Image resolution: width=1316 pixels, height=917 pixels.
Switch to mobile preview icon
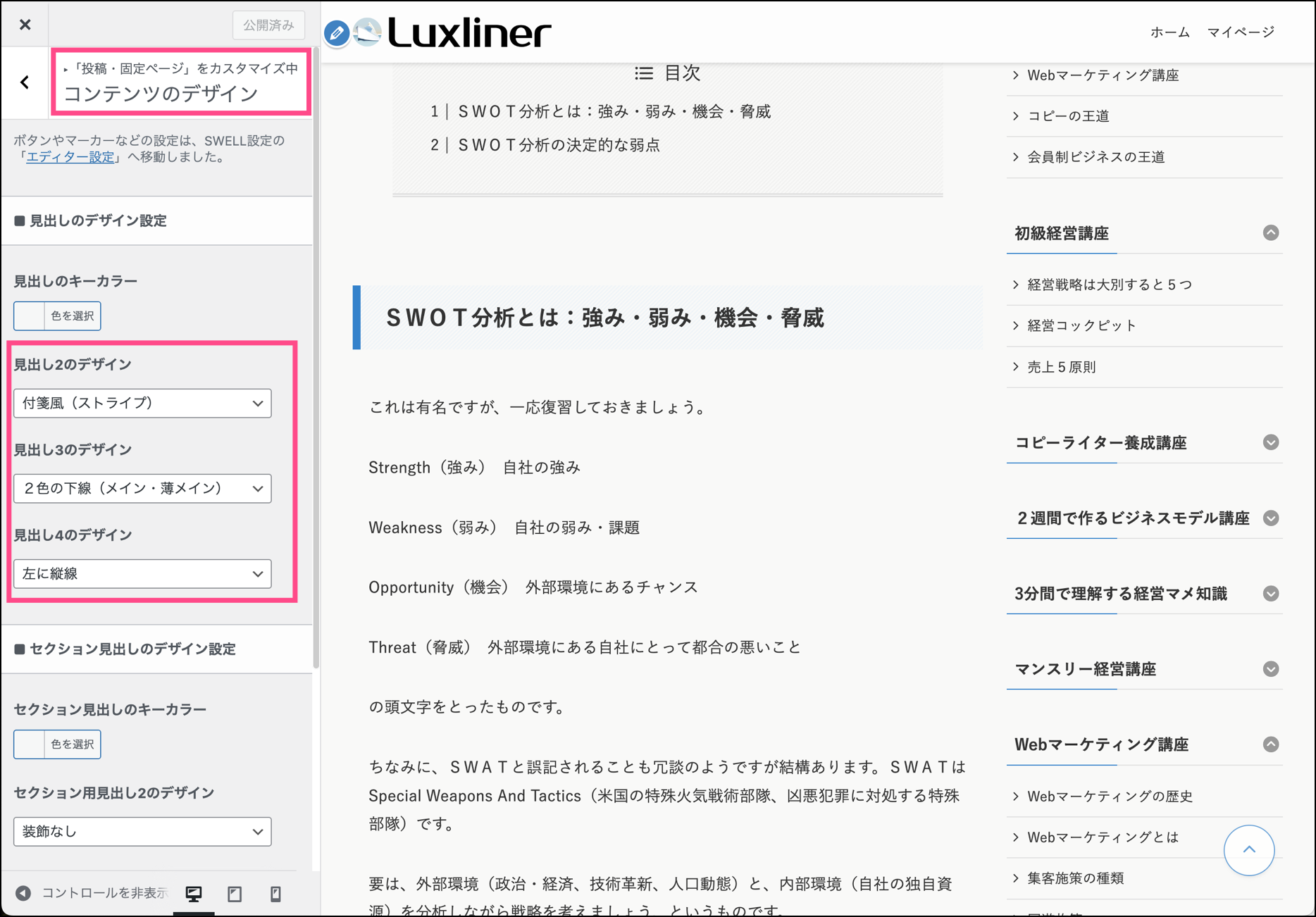point(275,894)
